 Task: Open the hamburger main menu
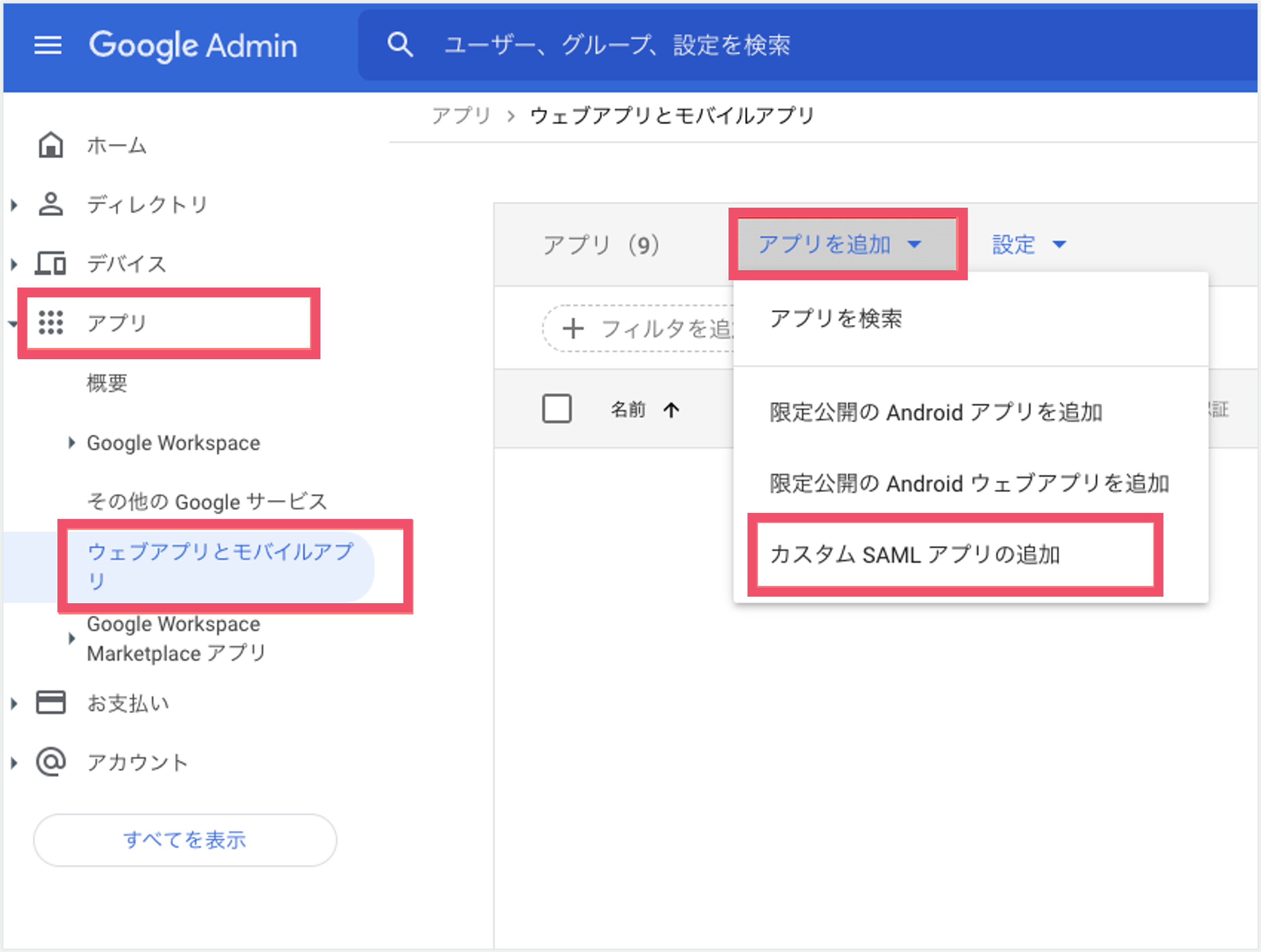coord(48,45)
